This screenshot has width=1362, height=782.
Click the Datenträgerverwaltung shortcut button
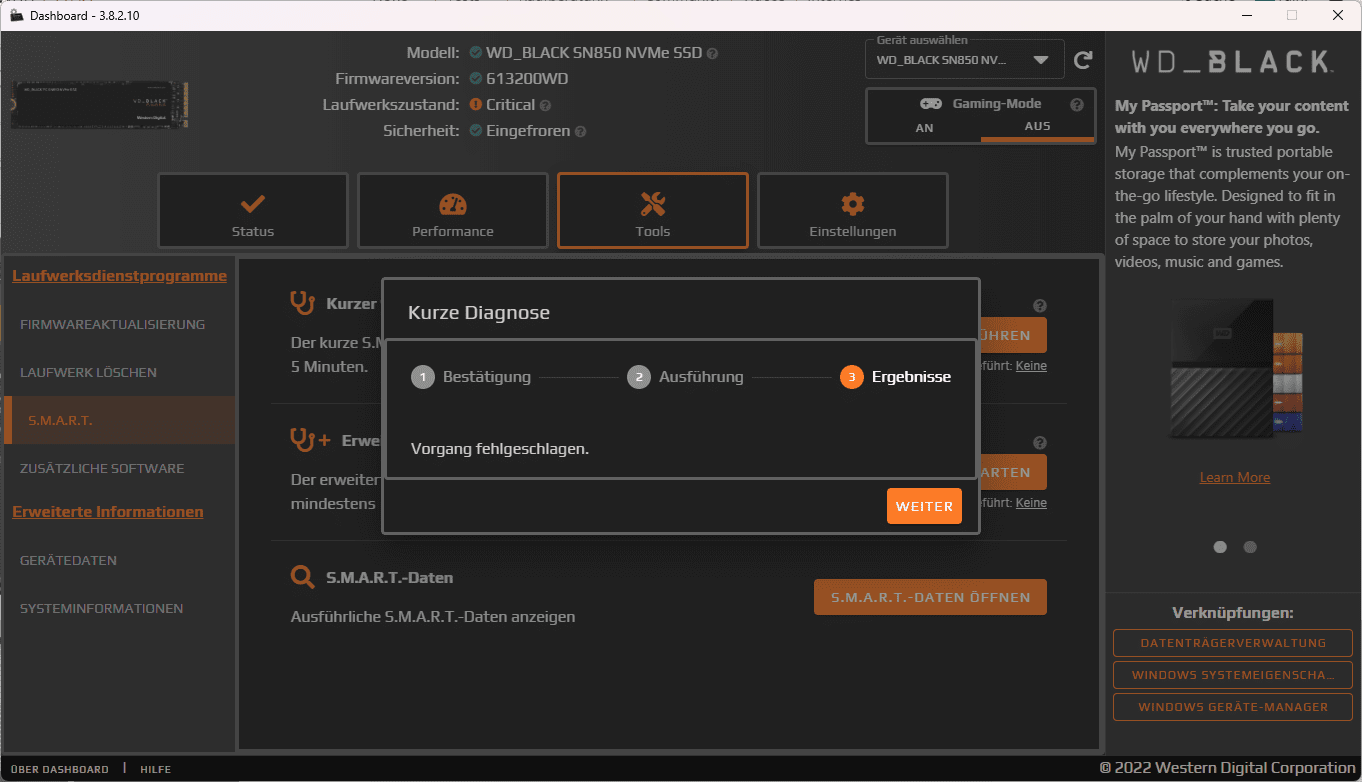point(1233,643)
